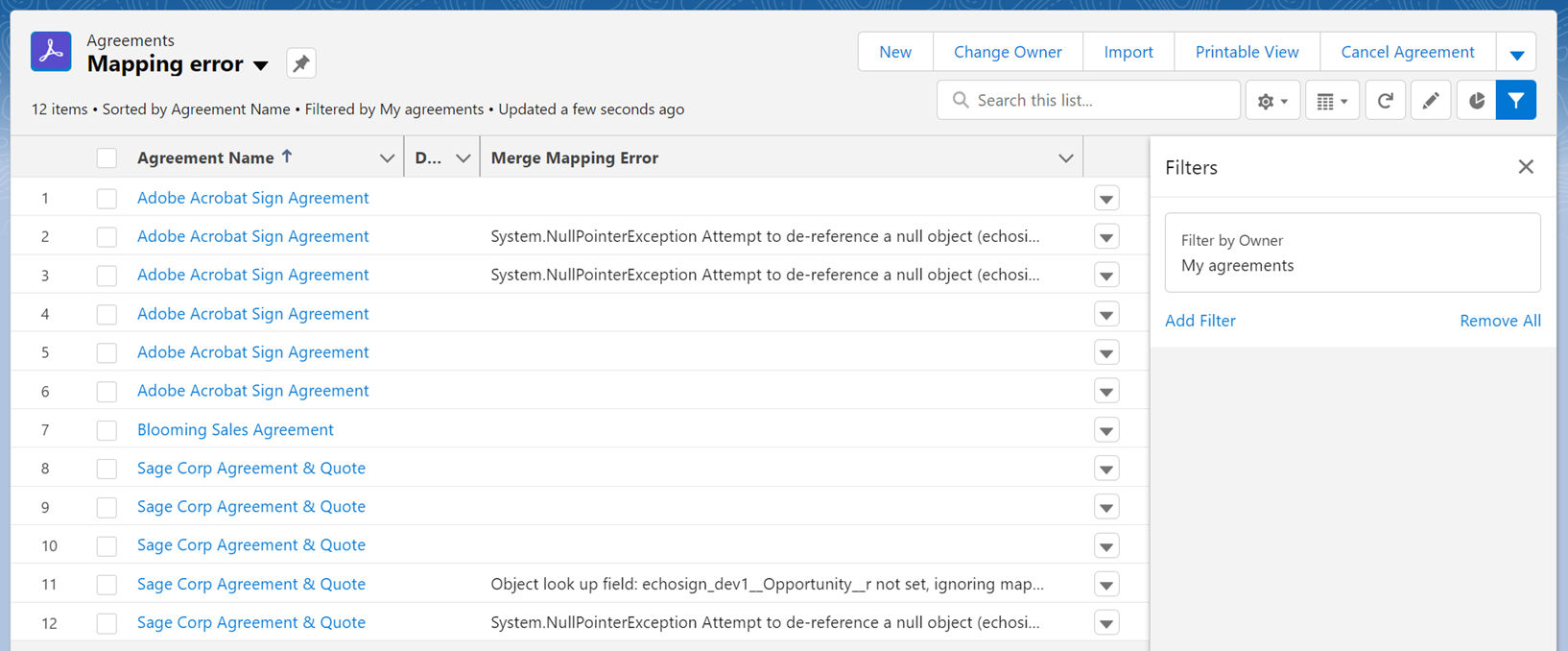Tick checkbox for row 12

pos(107,623)
